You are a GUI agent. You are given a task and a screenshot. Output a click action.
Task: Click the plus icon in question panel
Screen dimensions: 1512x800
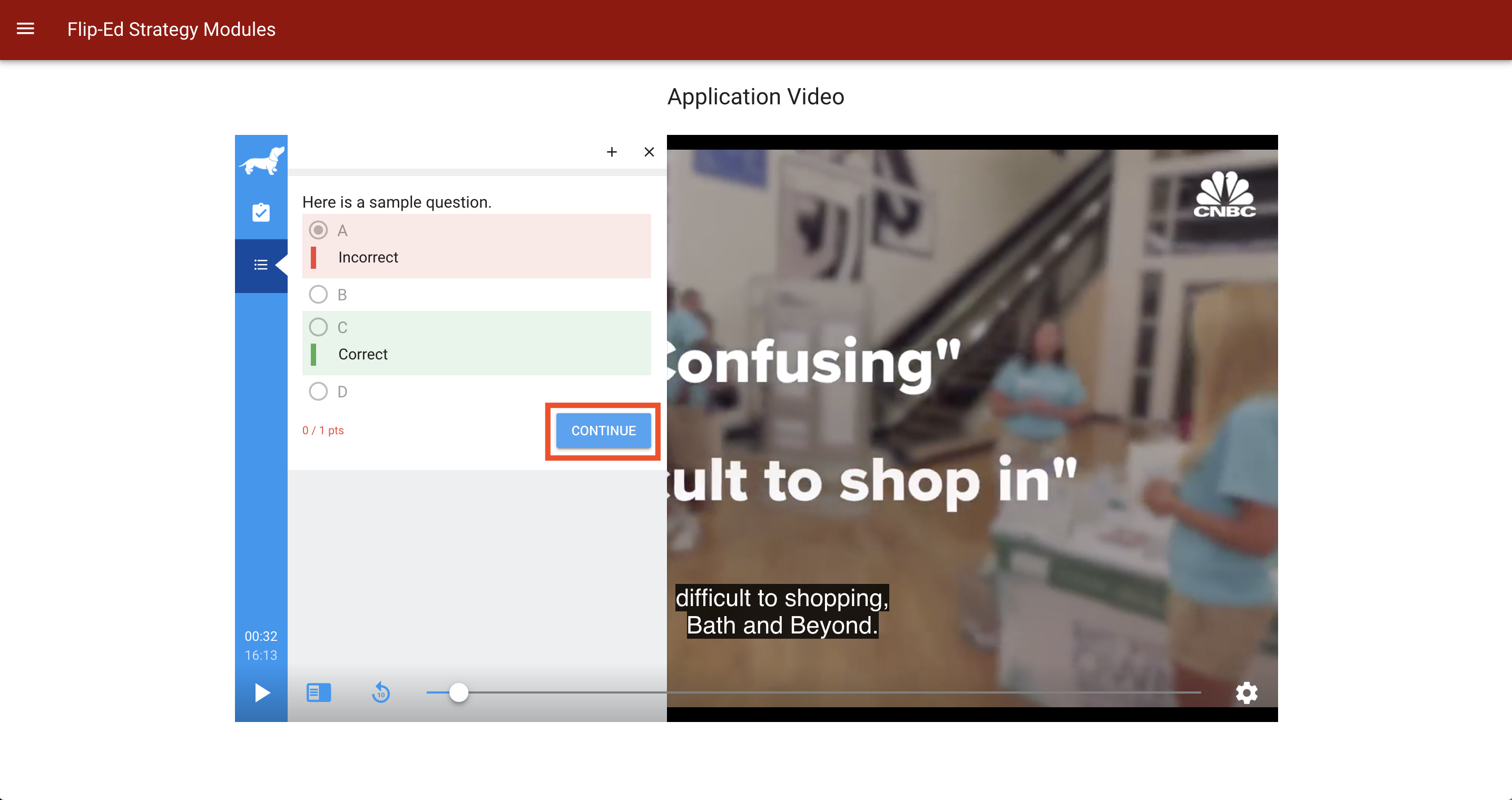(x=612, y=152)
